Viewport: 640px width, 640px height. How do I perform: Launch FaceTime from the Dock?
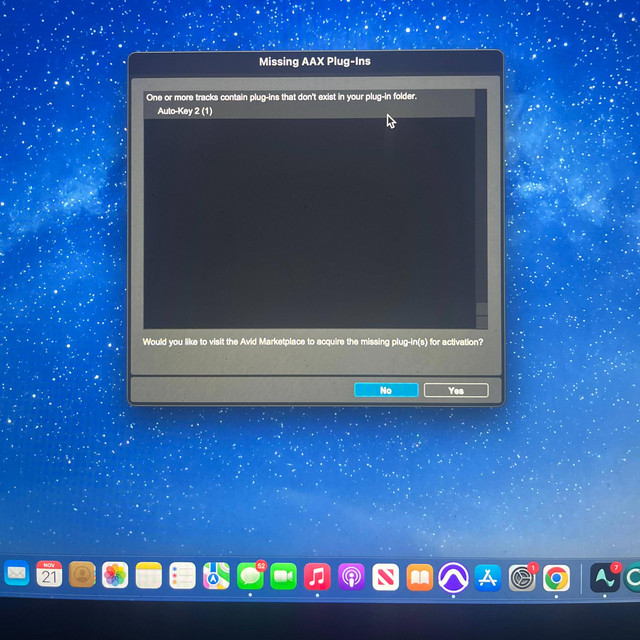[283, 576]
